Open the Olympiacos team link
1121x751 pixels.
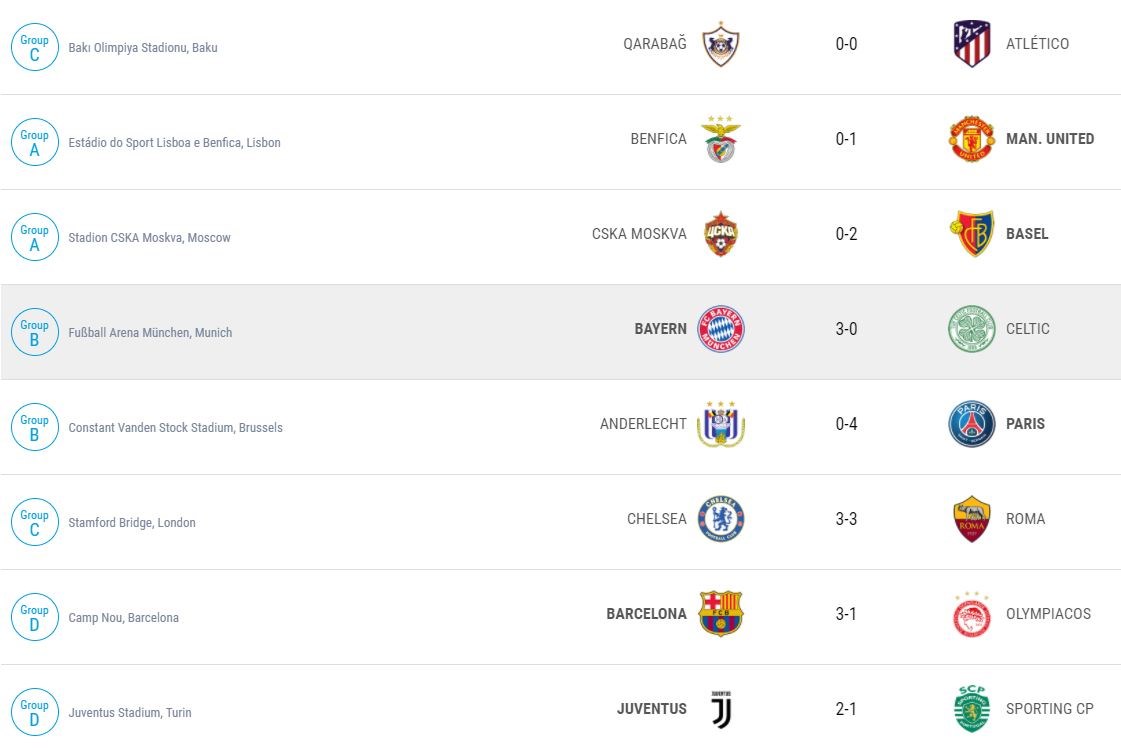coord(1048,614)
